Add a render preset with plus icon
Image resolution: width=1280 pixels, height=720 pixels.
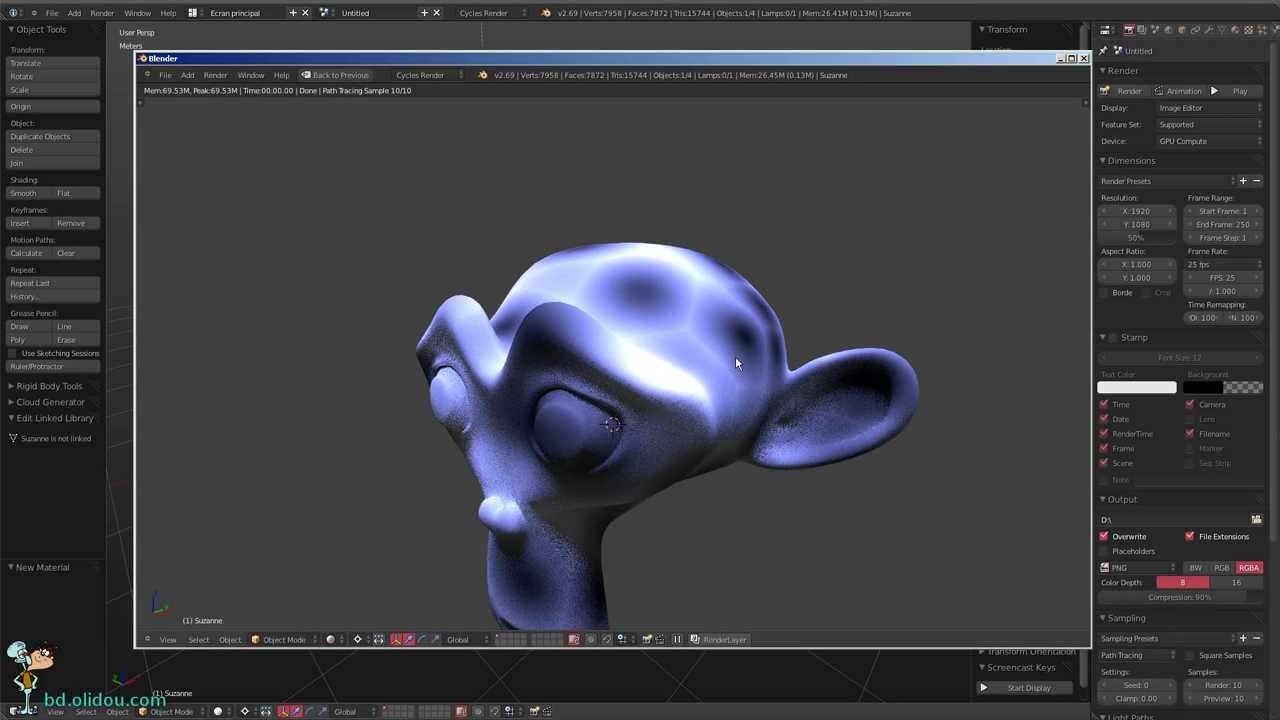1243,181
